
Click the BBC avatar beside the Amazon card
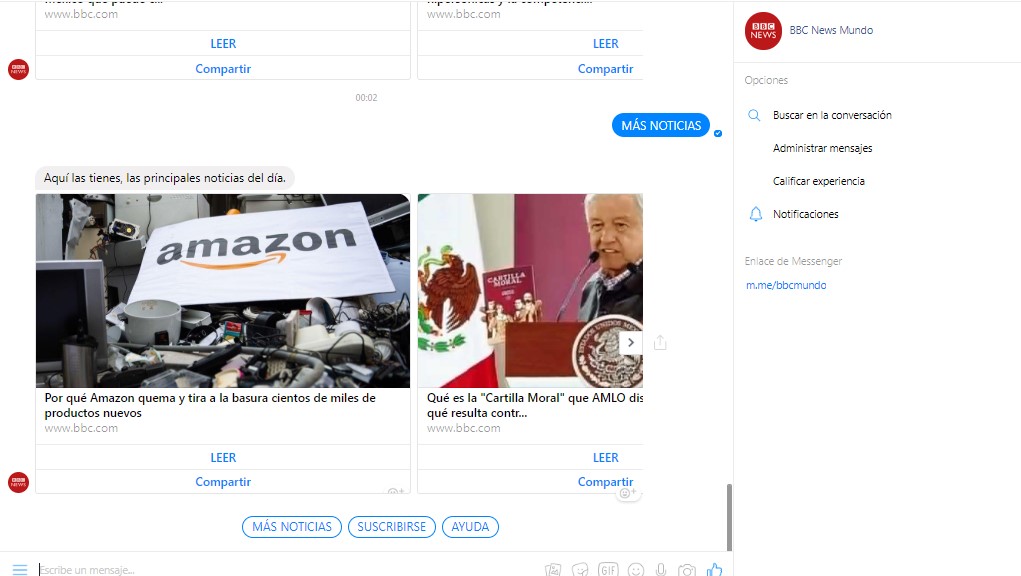(18, 482)
